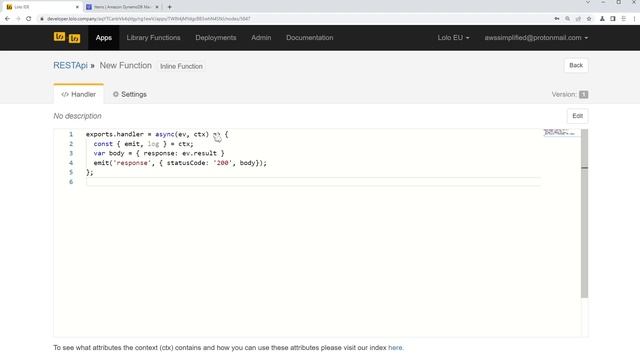Click code line 1 exports.handler
This screenshot has height=360, width=640.
tap(157, 134)
